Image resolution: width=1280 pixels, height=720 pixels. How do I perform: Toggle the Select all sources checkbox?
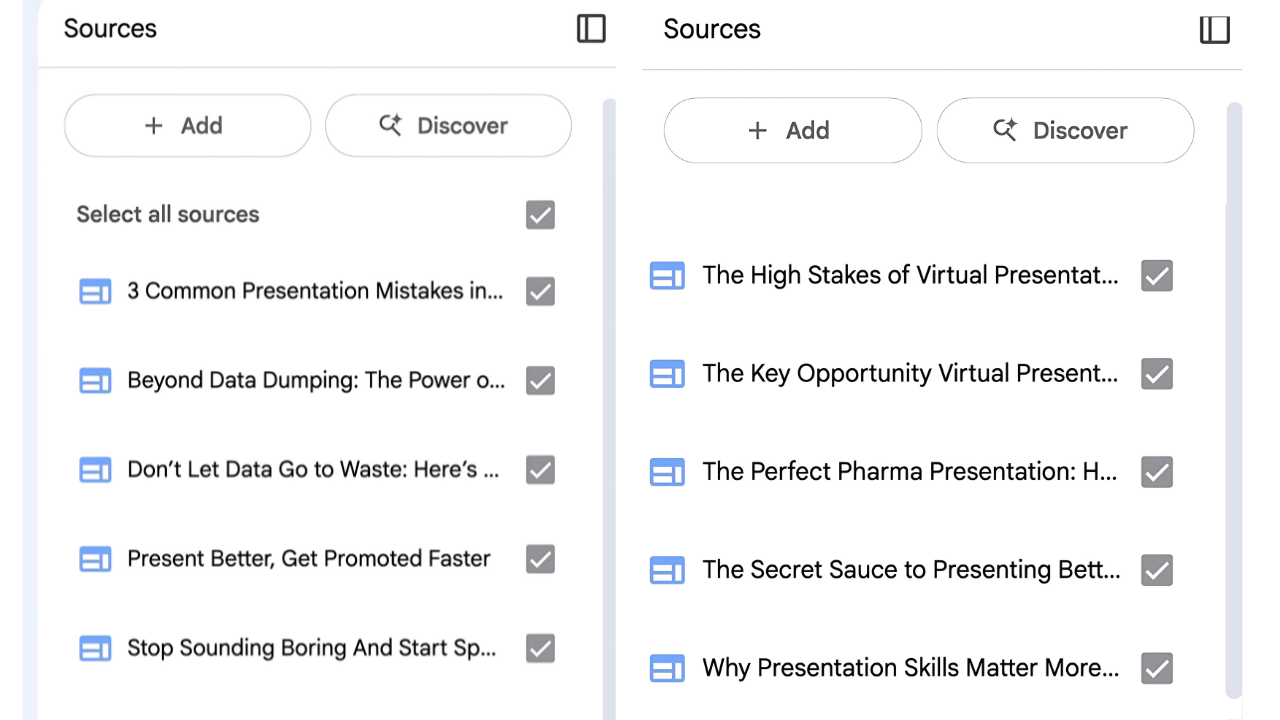[540, 215]
